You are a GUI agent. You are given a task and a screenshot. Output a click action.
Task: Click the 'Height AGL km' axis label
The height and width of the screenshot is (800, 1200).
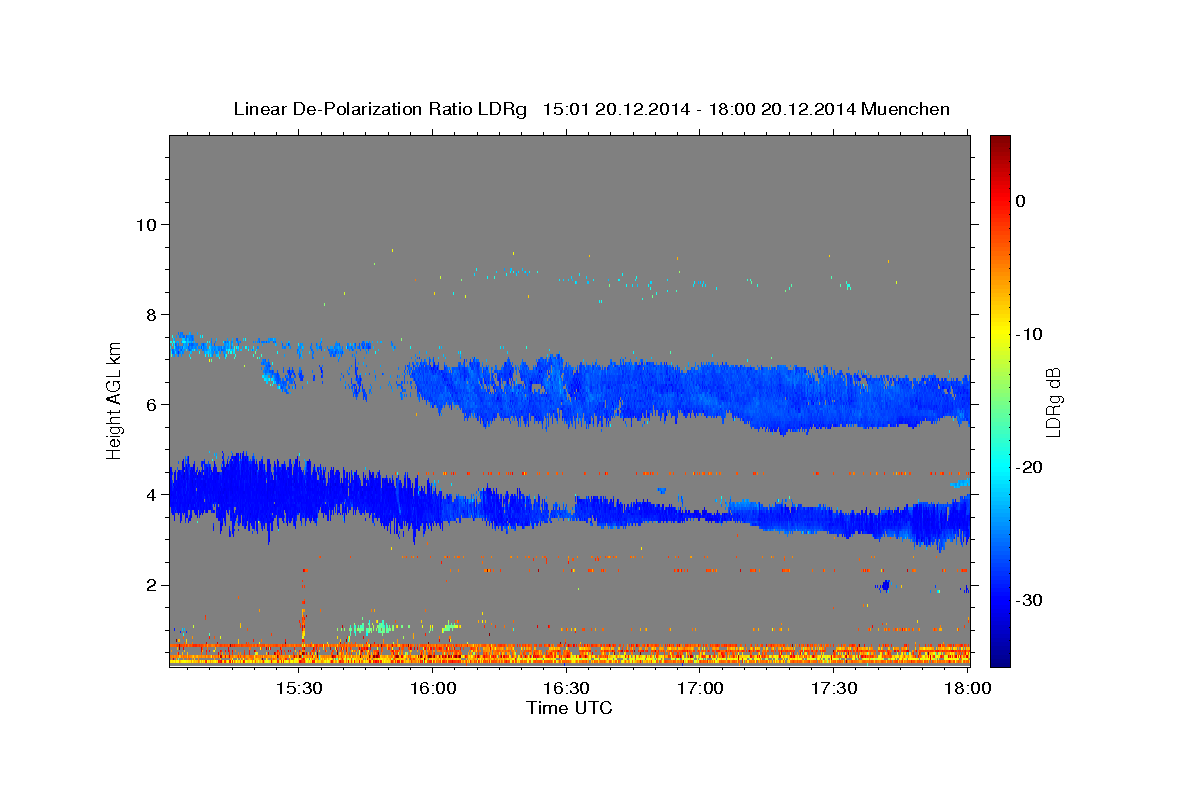click(x=115, y=401)
